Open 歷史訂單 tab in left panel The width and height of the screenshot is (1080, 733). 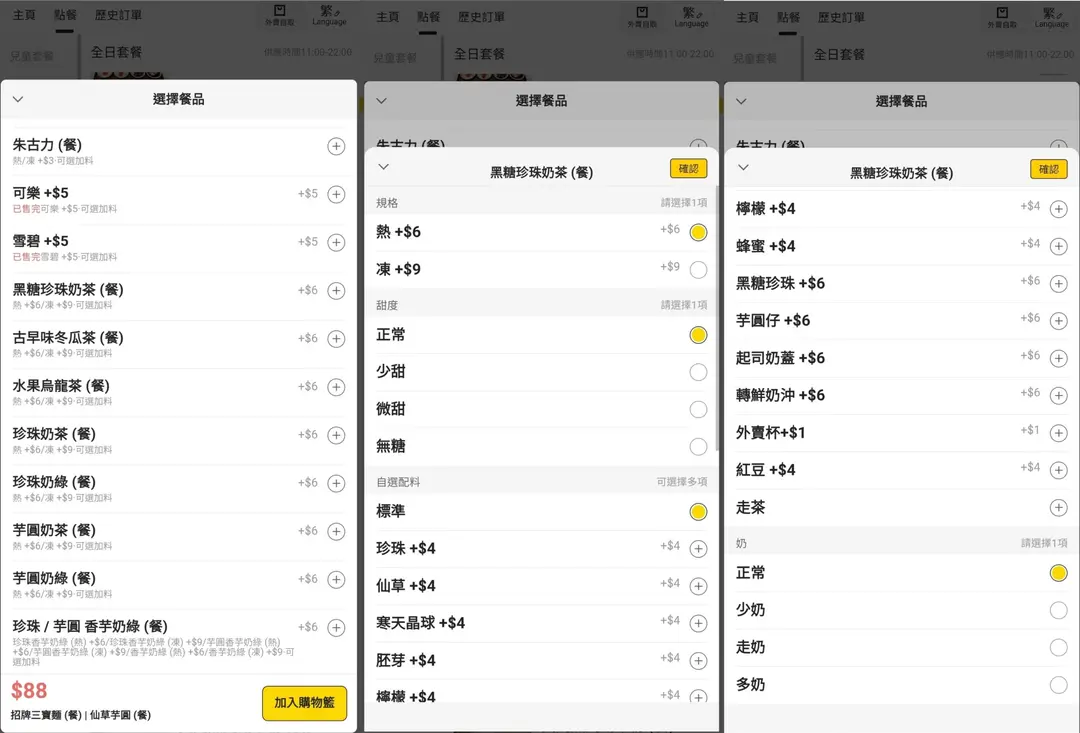tap(118, 17)
